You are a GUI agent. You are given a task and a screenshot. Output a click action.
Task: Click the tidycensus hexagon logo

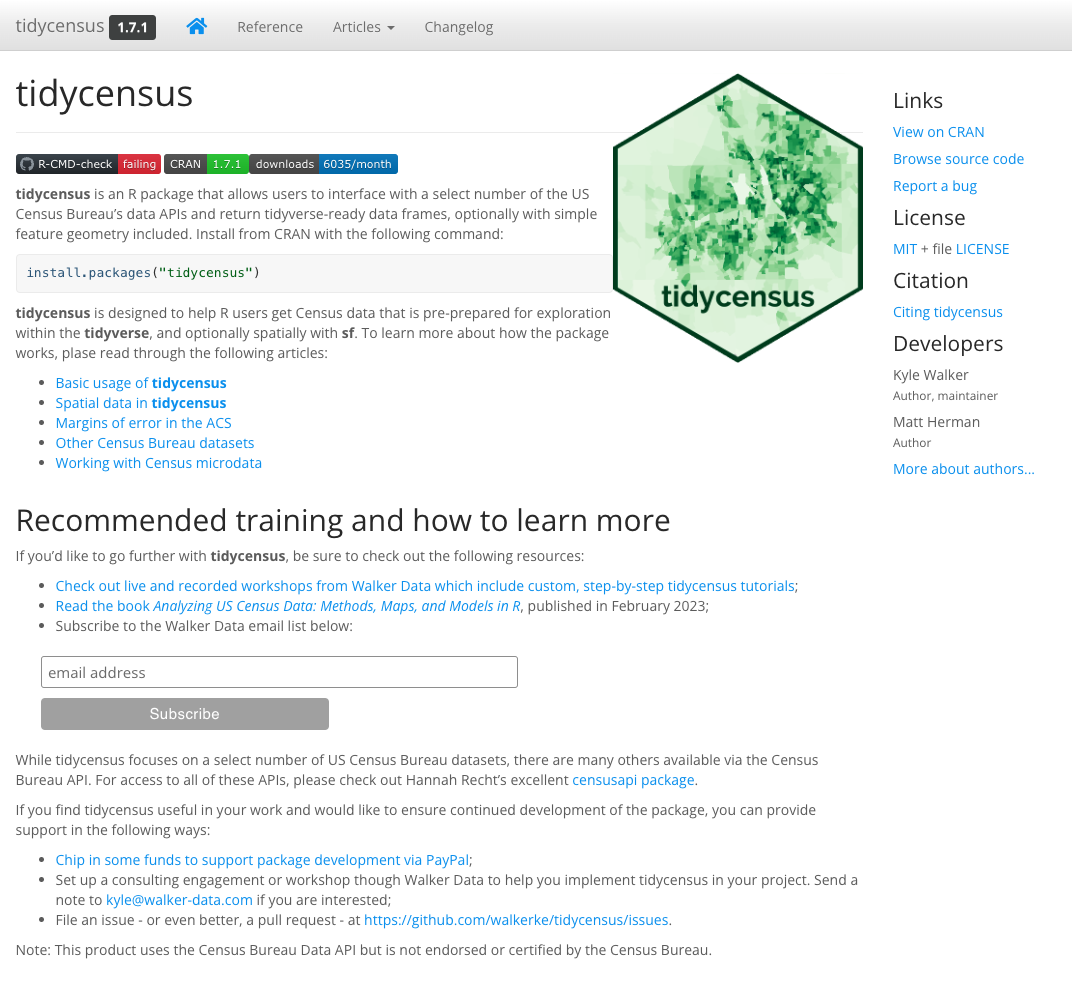pyautogui.click(x=737, y=218)
